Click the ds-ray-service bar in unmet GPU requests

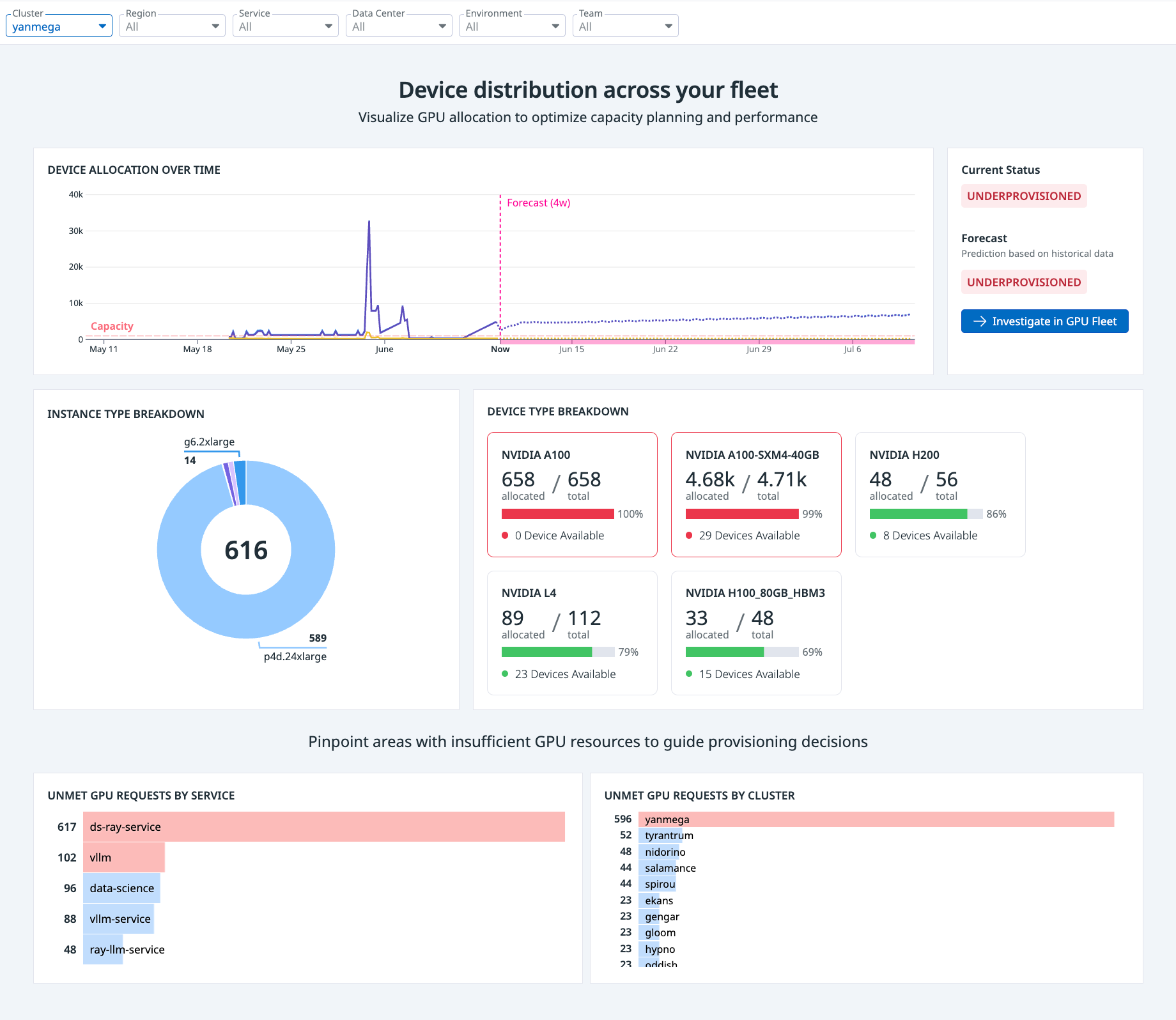point(323,826)
